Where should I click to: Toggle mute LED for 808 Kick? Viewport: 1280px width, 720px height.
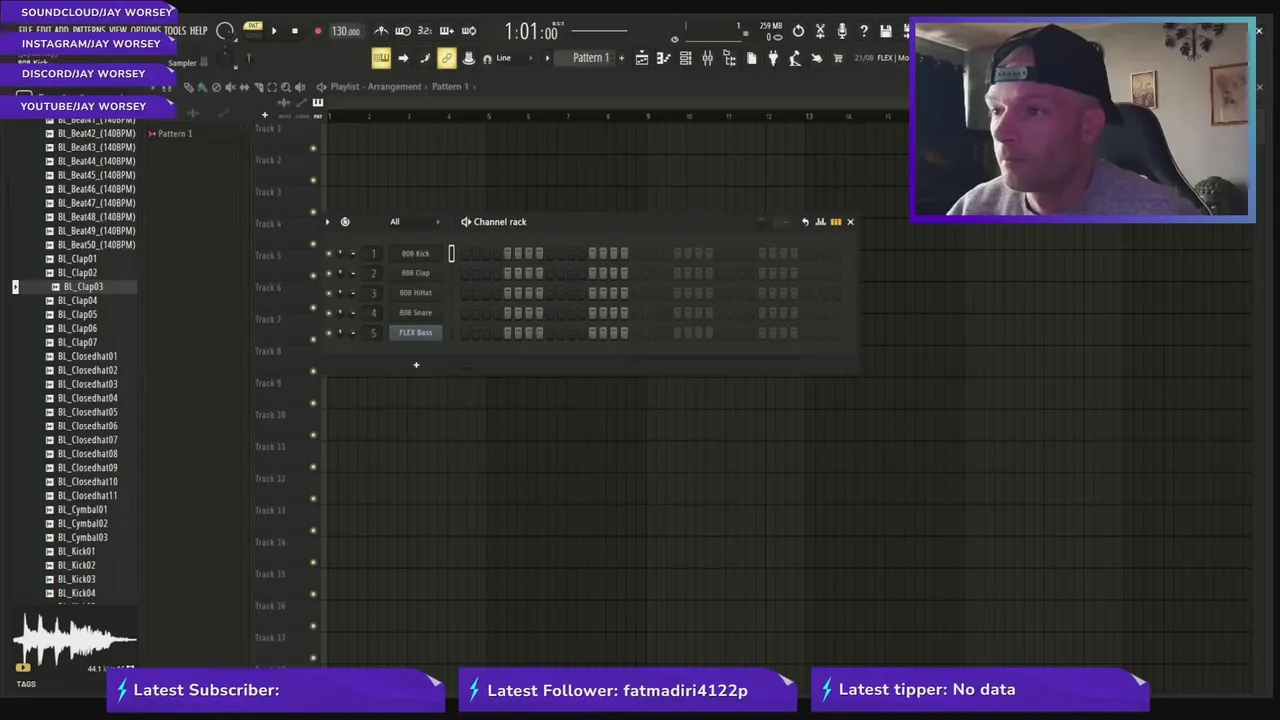(328, 254)
